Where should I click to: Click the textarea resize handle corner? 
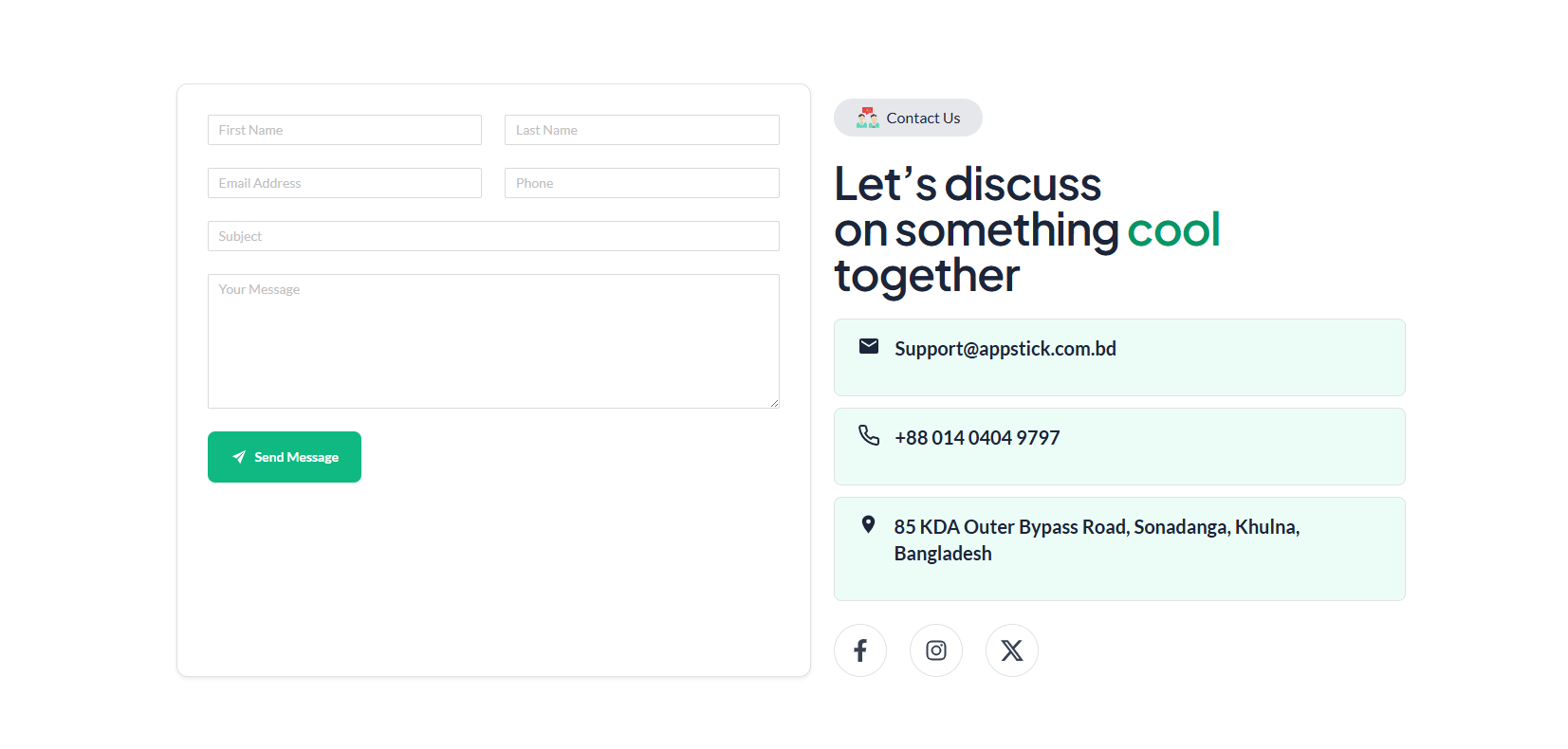[774, 403]
